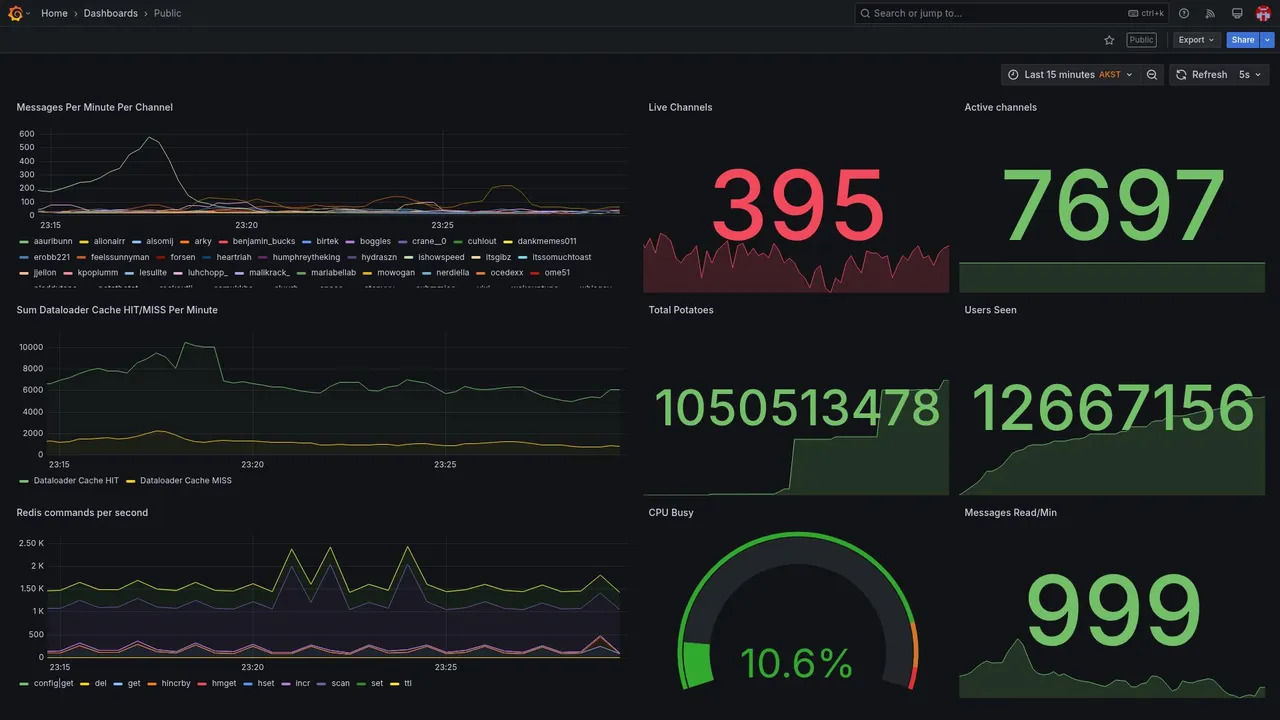Click the 10.6% CPU Busy gauge value
The image size is (1280, 720).
pyautogui.click(x=797, y=663)
